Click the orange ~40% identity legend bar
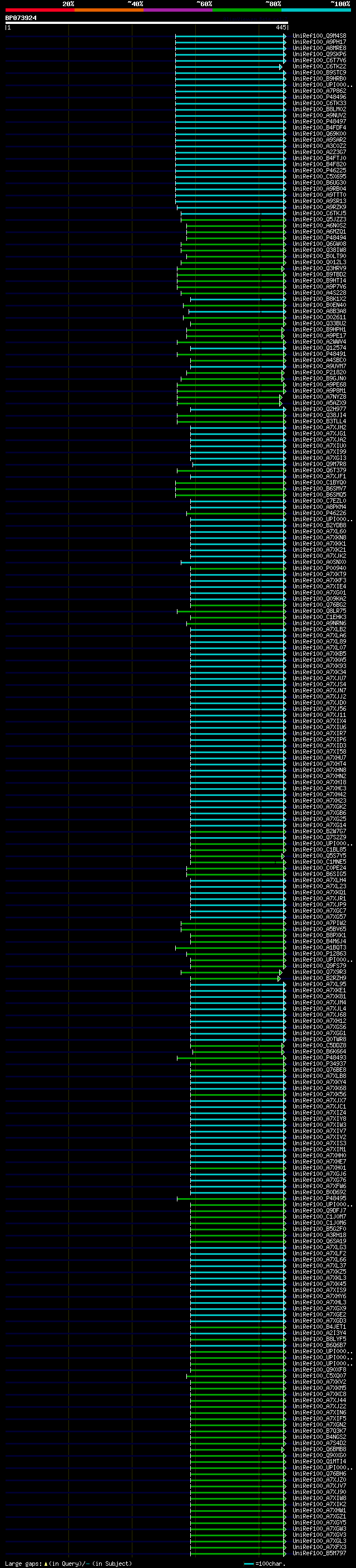 click(109, 10)
